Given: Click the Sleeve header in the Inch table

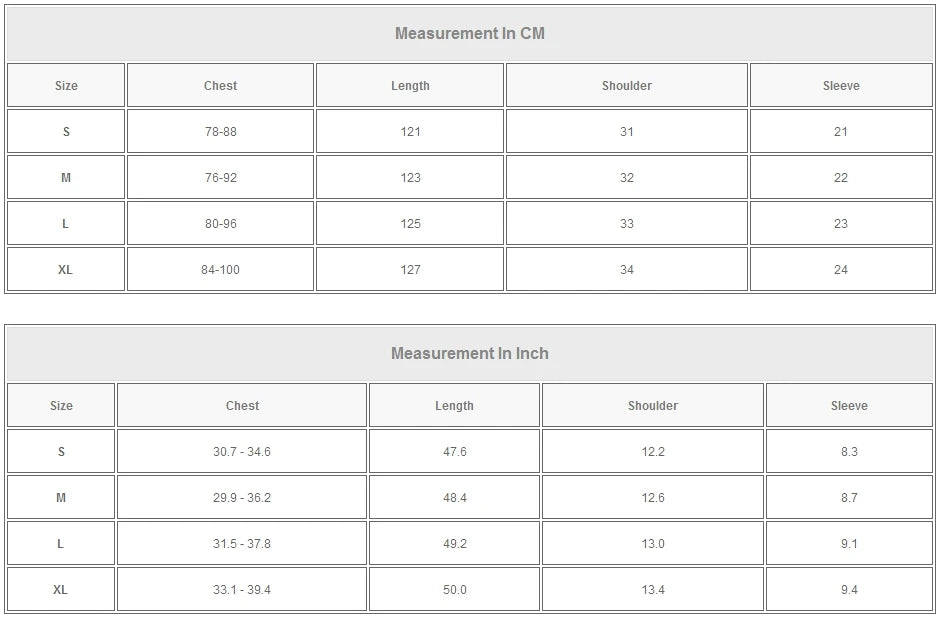Looking at the screenshot, I should 849,406.
